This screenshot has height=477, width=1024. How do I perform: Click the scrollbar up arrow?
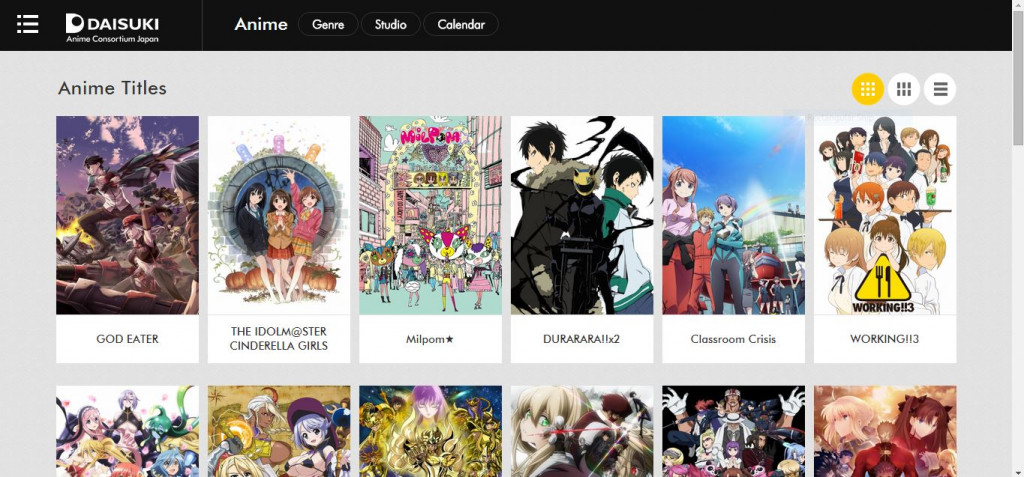pyautogui.click(x=1016, y=6)
